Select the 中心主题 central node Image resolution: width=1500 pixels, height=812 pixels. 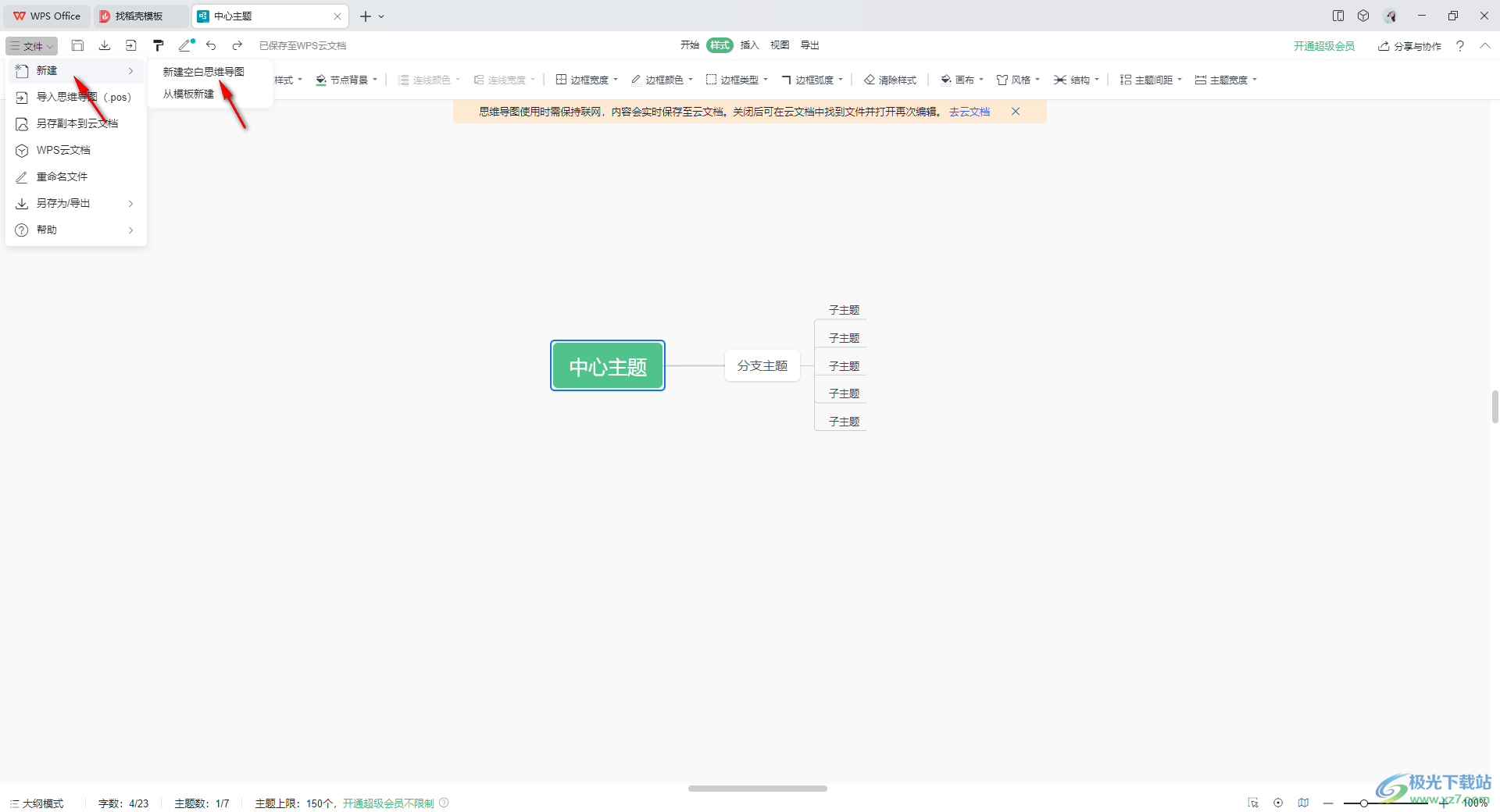click(608, 365)
